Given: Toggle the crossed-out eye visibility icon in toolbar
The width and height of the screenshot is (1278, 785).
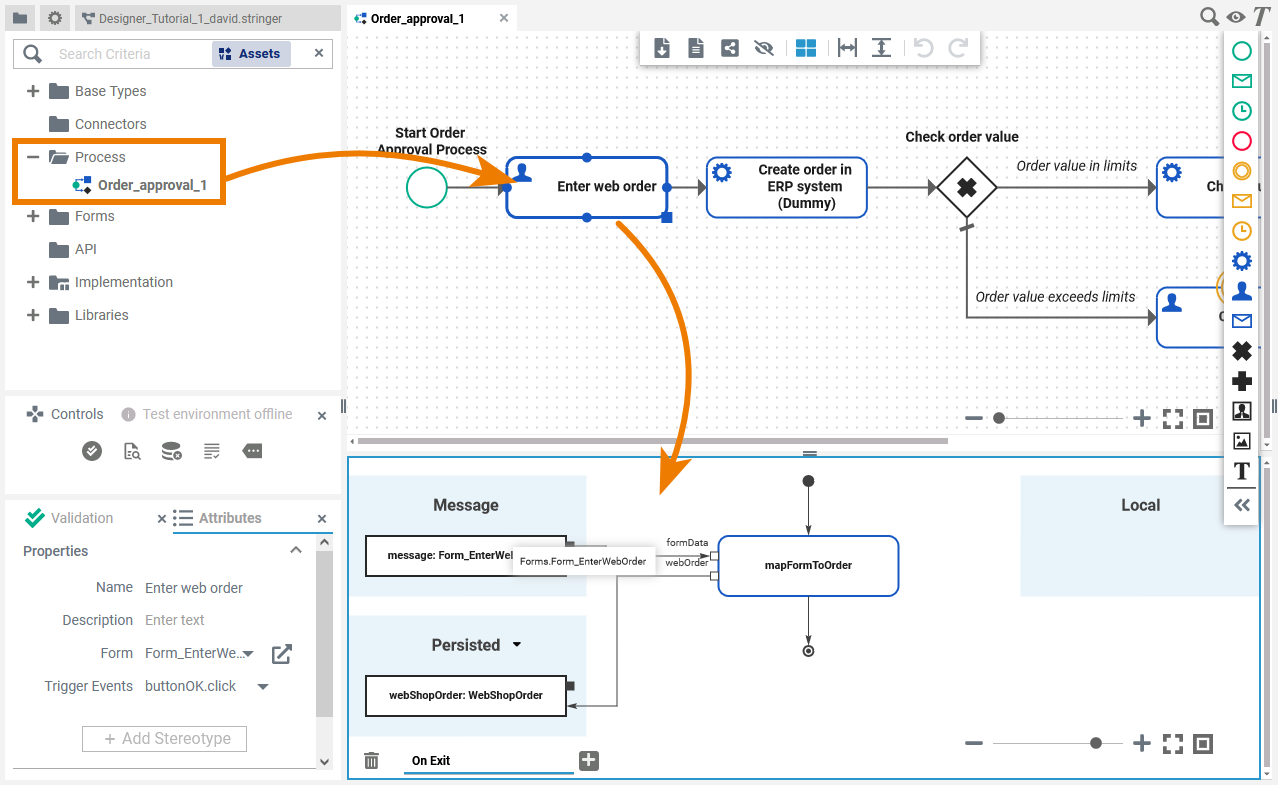Looking at the screenshot, I should click(764, 48).
